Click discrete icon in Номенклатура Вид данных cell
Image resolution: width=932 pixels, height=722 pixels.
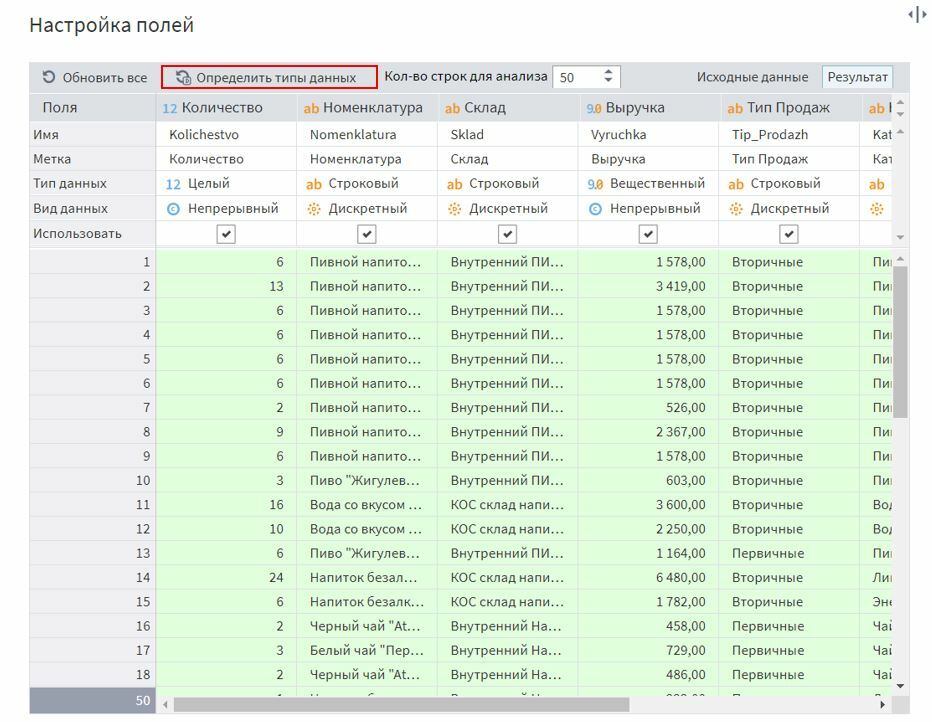[x=314, y=209]
